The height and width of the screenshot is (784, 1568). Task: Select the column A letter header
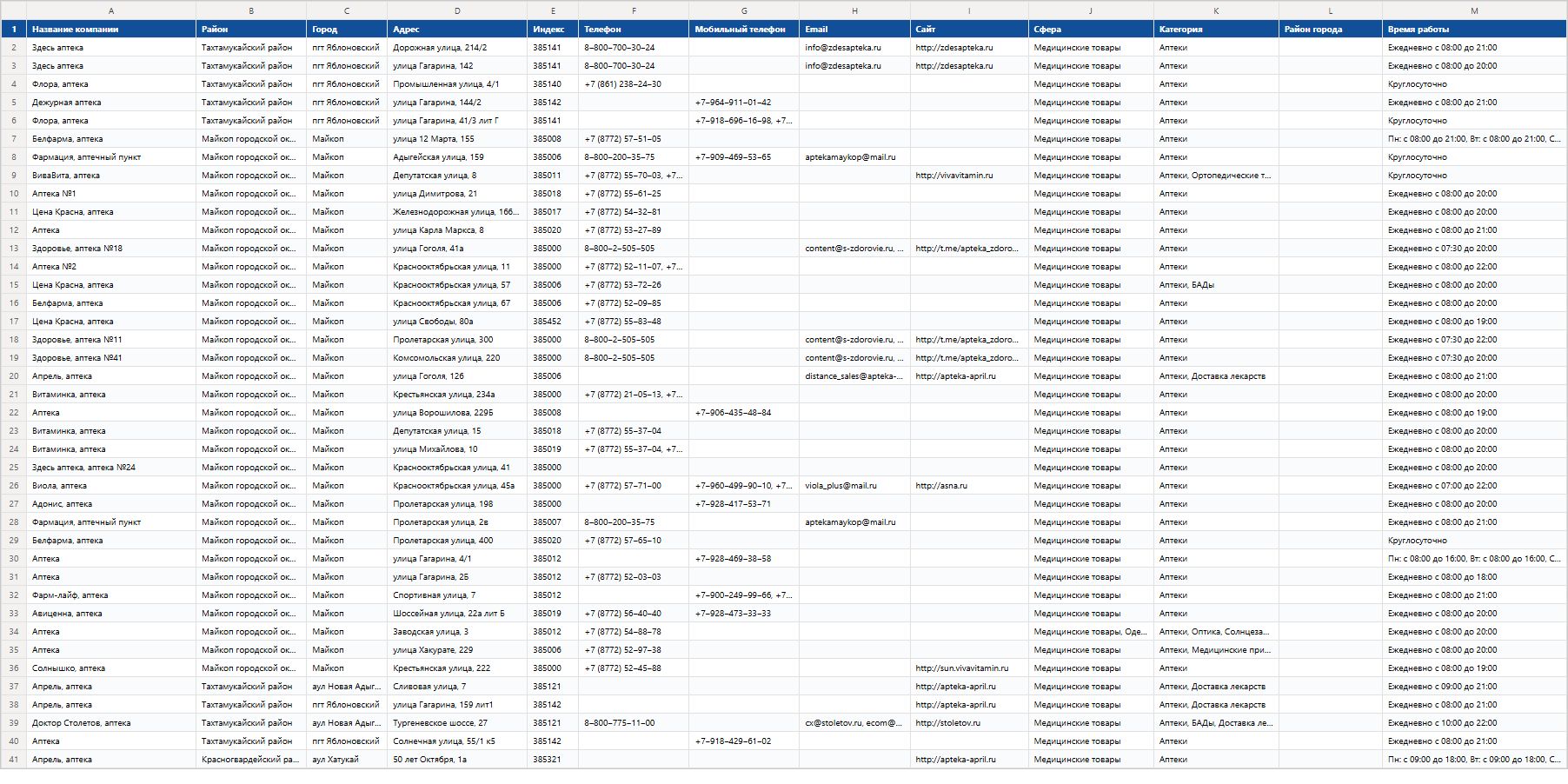point(111,10)
